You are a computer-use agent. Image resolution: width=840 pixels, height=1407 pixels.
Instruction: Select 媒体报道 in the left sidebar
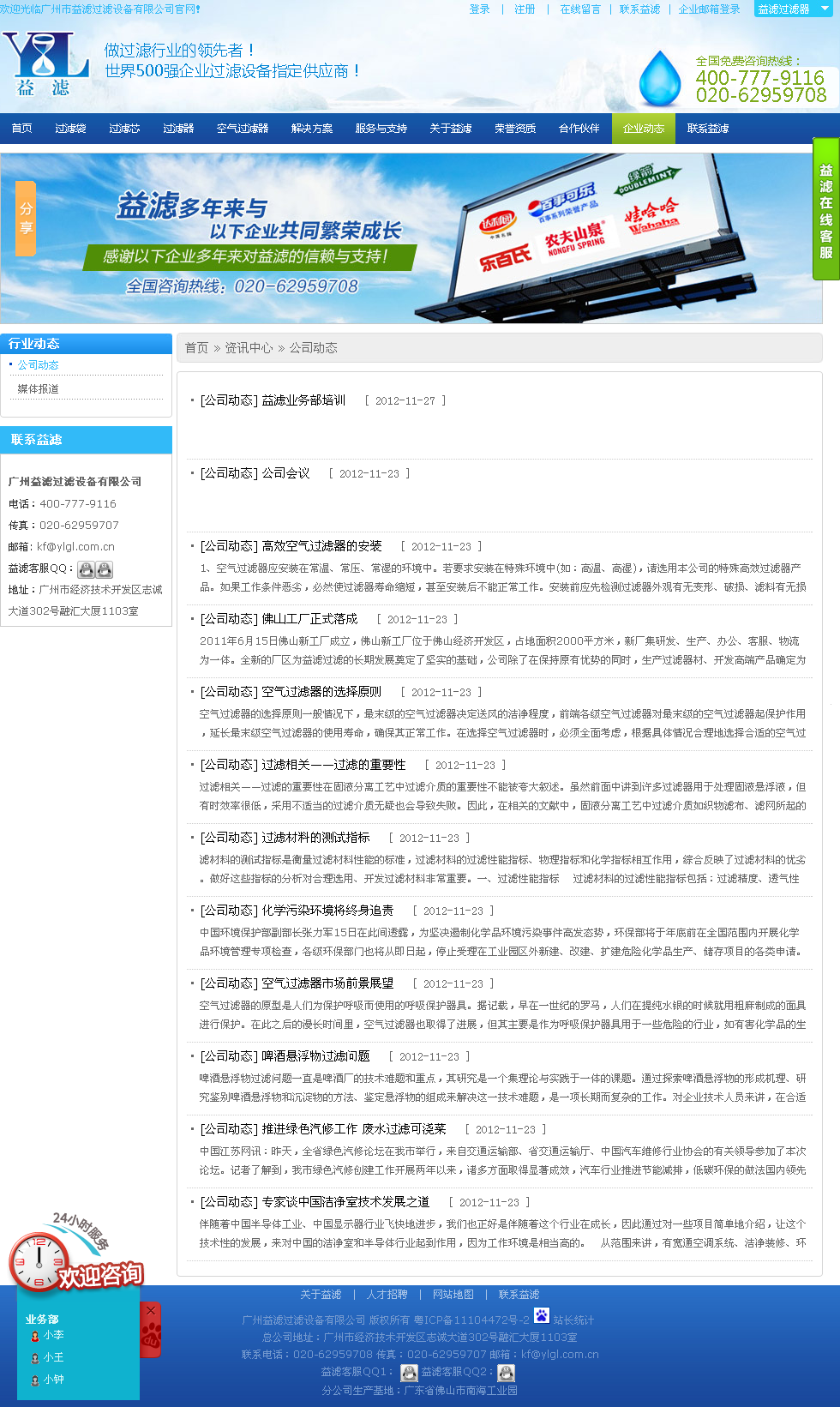(39, 389)
